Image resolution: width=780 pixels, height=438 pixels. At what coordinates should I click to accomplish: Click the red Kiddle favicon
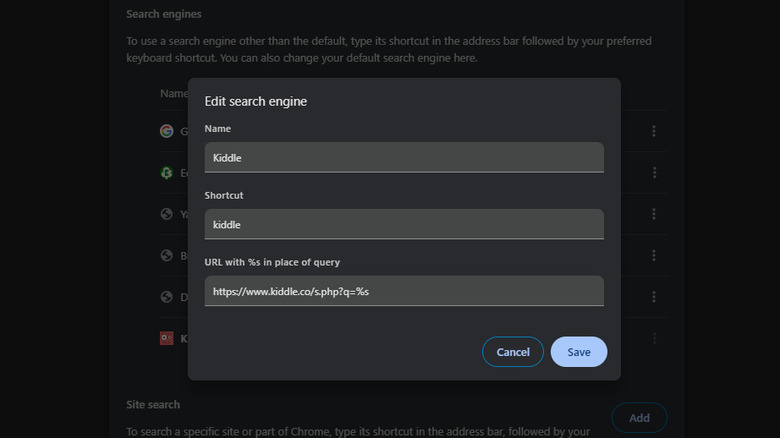coord(167,338)
